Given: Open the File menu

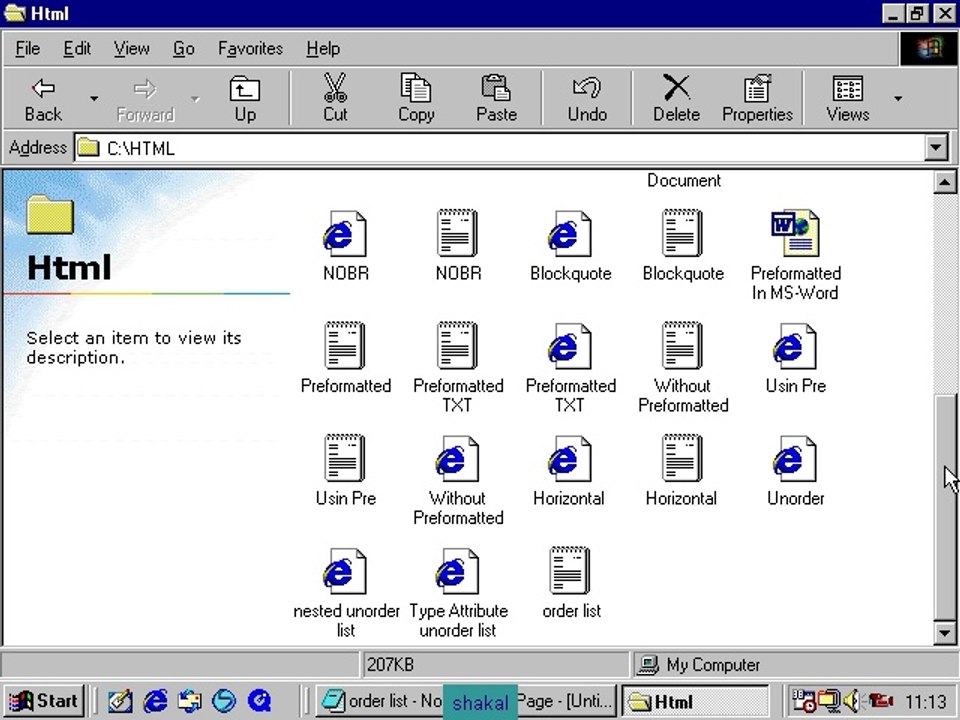Looking at the screenshot, I should click(x=27, y=48).
